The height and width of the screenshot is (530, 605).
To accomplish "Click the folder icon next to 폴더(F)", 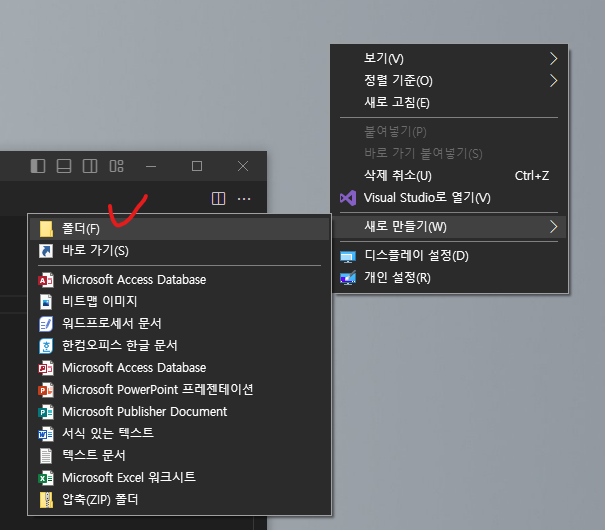I will (46, 229).
